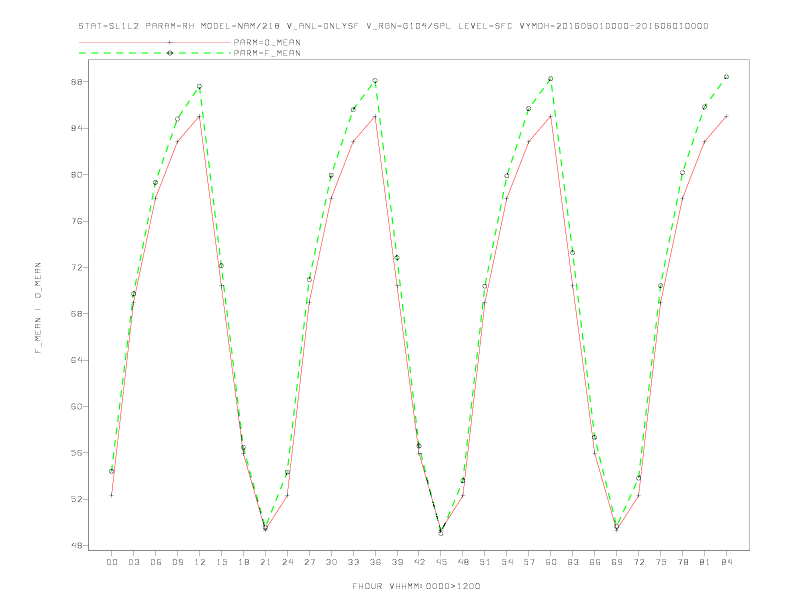Select the PARM=O_MEAN legend label

point(267,42)
